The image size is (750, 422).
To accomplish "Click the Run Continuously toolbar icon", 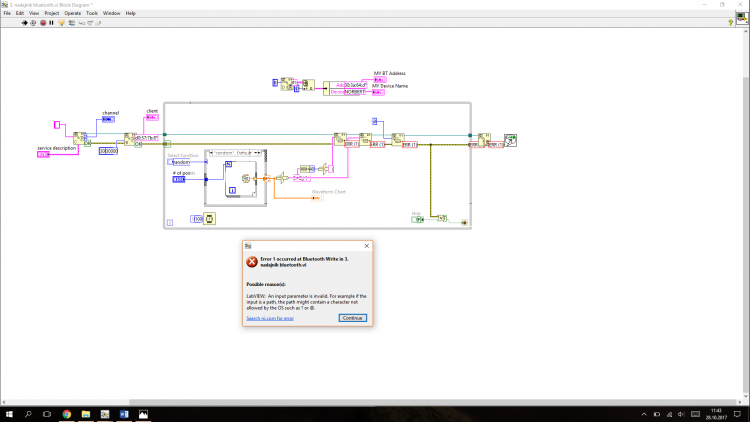I will point(33,22).
